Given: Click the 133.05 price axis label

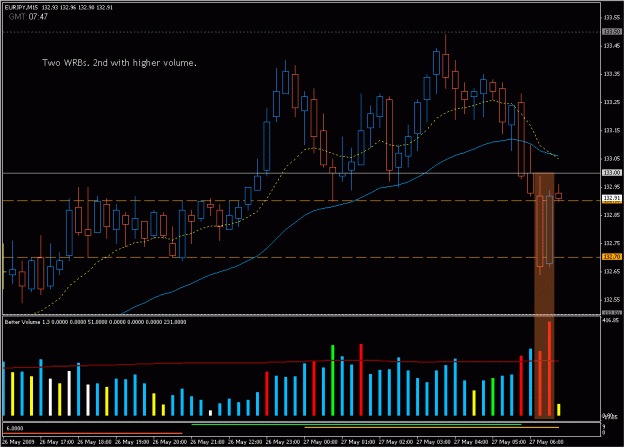Looking at the screenshot, I should [611, 159].
